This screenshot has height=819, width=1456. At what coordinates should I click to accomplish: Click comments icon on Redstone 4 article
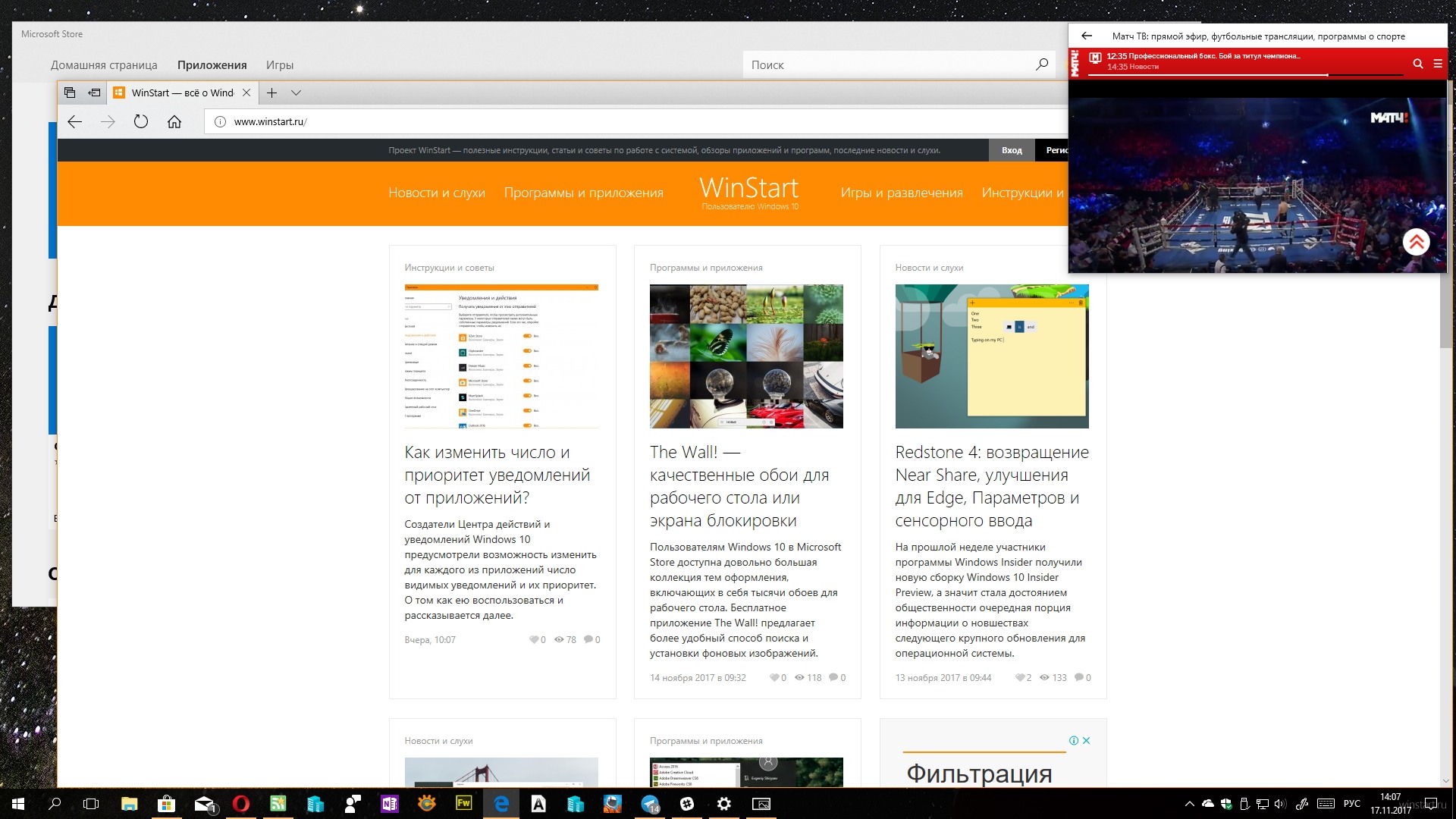[1078, 677]
